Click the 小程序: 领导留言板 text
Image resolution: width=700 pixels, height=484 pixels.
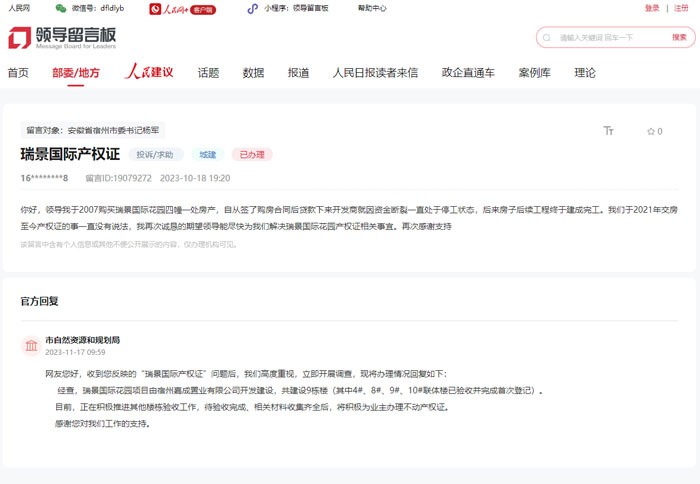tap(296, 8)
